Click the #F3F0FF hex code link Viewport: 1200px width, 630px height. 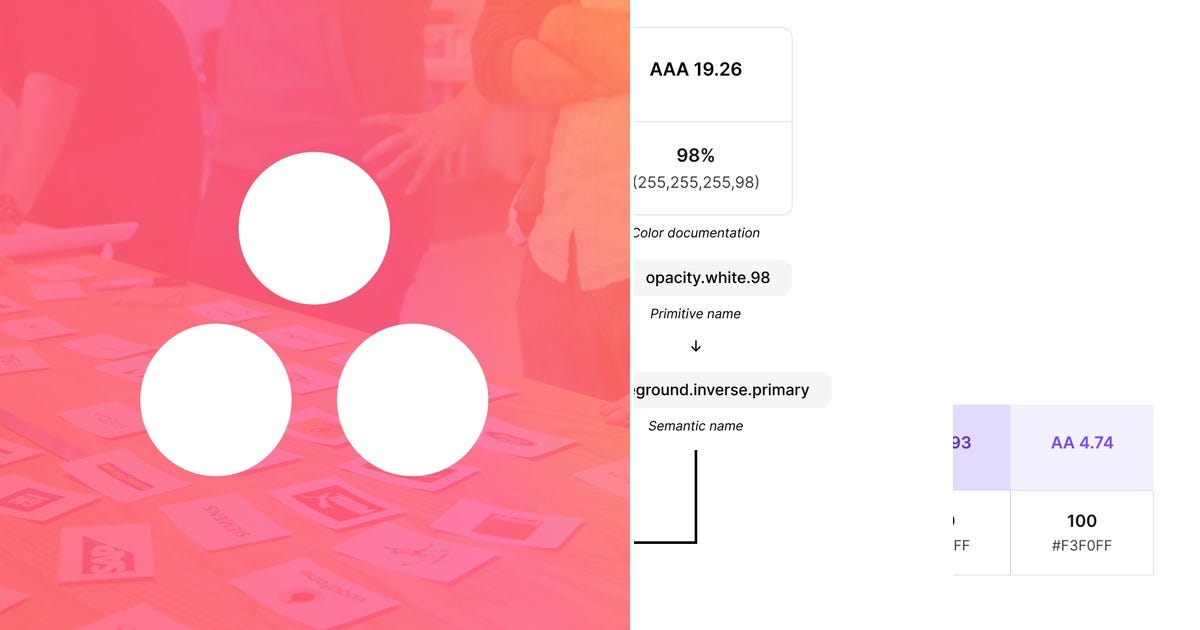click(x=1081, y=546)
